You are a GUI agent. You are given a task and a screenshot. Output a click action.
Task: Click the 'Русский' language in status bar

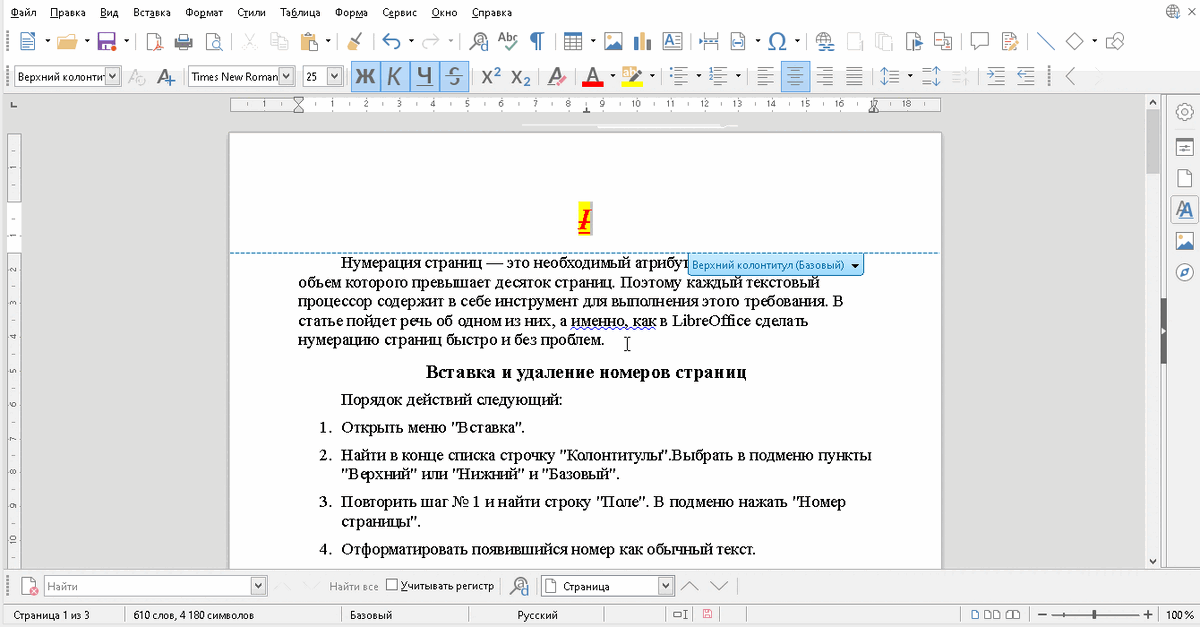tap(537, 615)
